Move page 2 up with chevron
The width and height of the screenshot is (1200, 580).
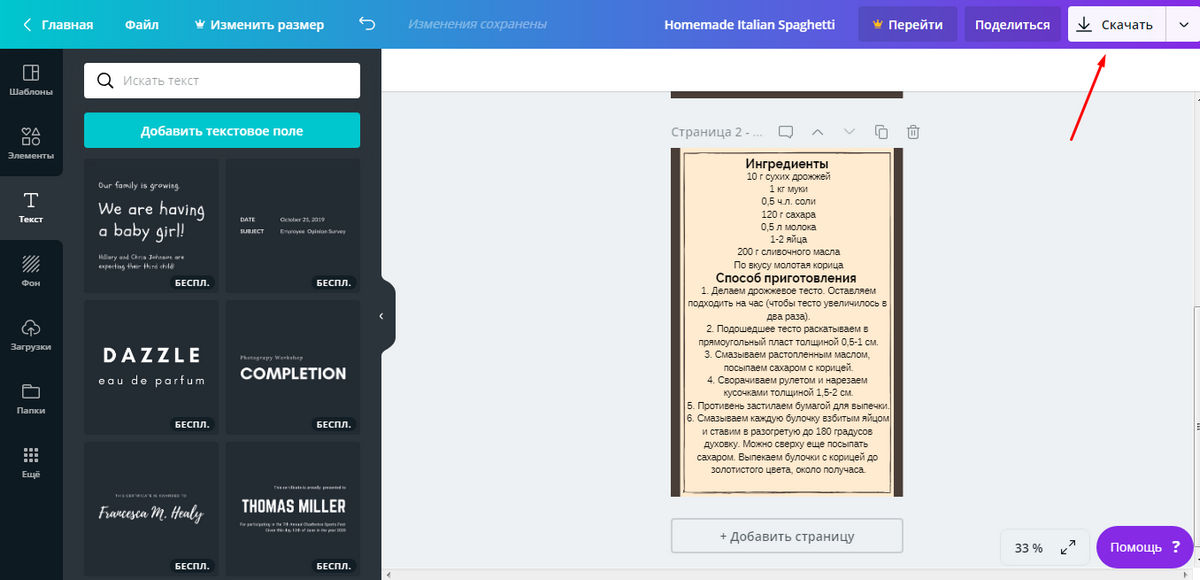tap(817, 132)
